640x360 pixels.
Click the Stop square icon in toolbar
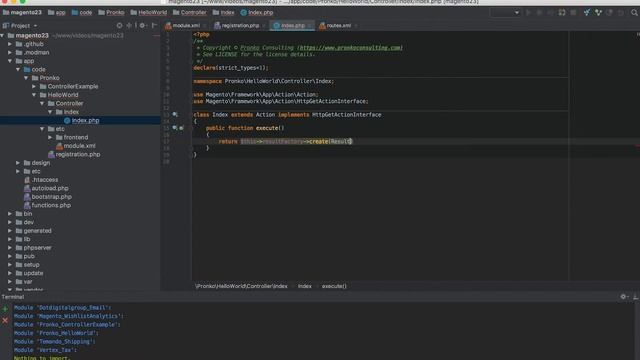point(573,13)
